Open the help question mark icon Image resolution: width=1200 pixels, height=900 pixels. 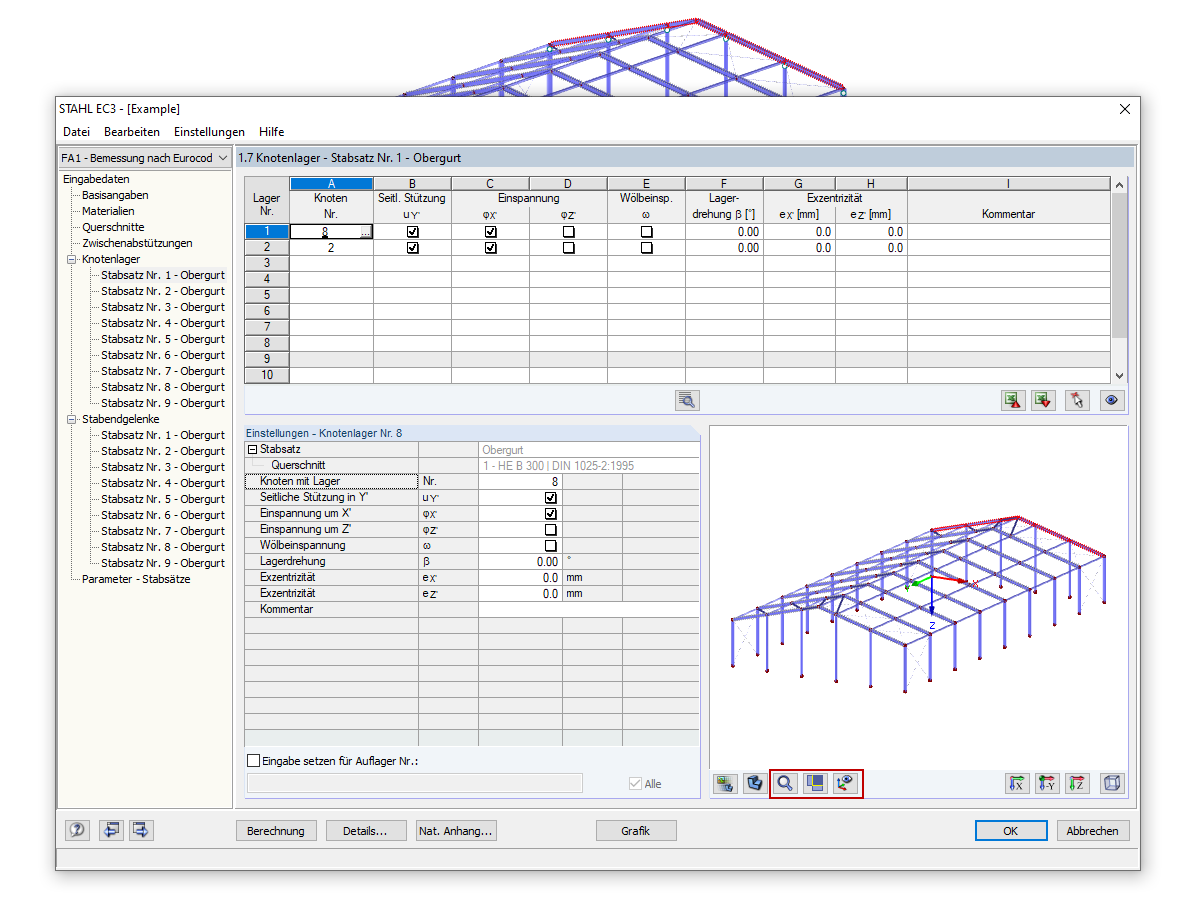[x=77, y=830]
